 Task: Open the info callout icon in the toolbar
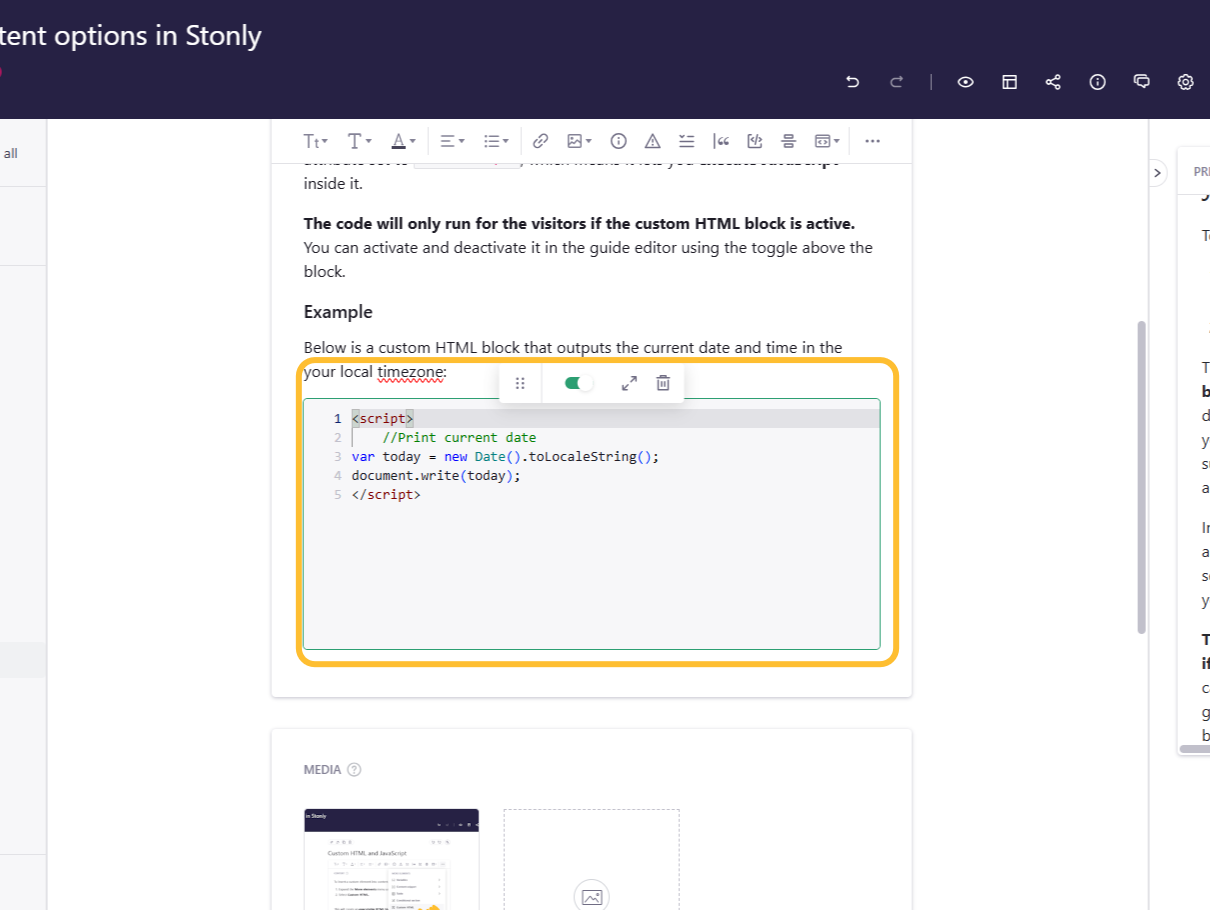[x=618, y=141]
